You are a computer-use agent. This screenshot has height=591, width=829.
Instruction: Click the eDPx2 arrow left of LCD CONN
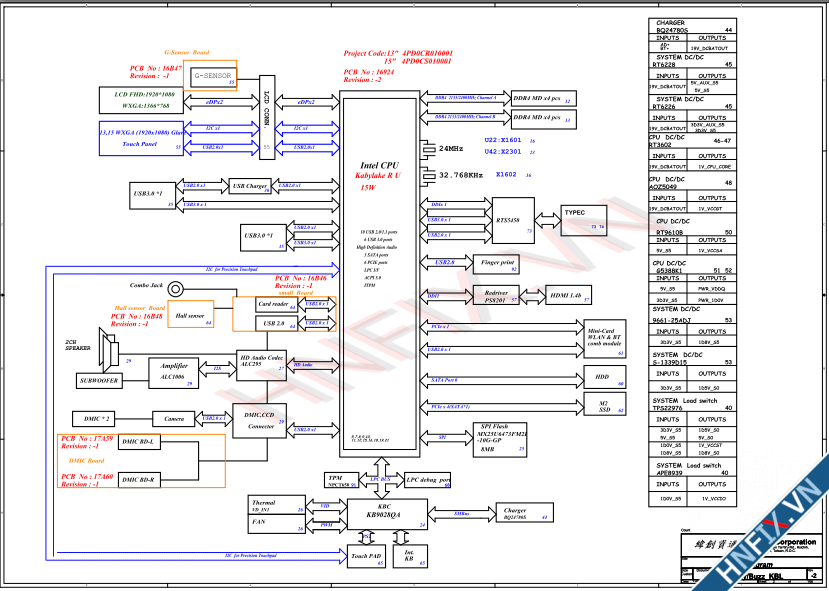[x=215, y=101]
